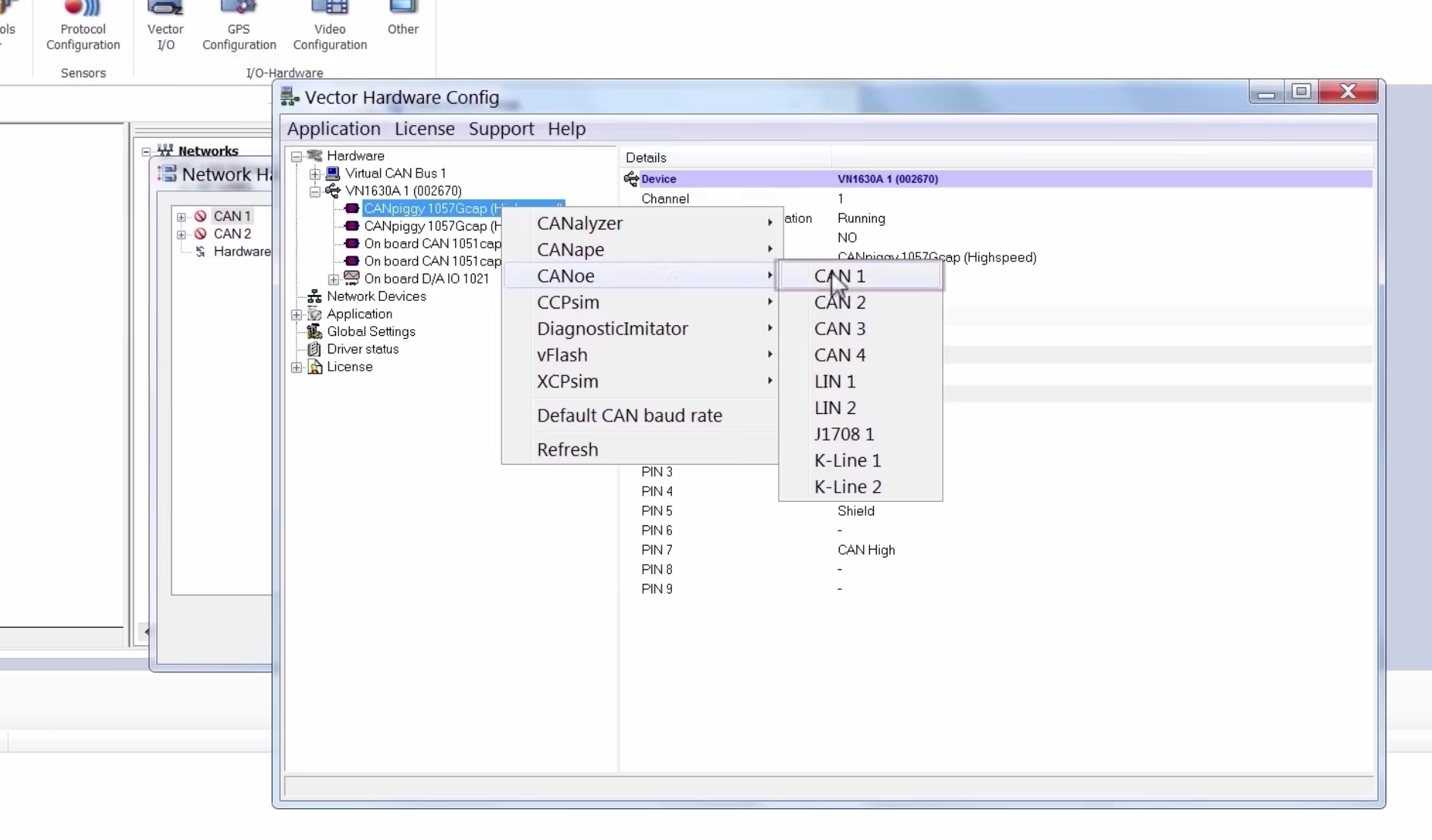Click first On board CAN 1051cap icon
The width and height of the screenshot is (1432, 840).
pyautogui.click(x=352, y=243)
